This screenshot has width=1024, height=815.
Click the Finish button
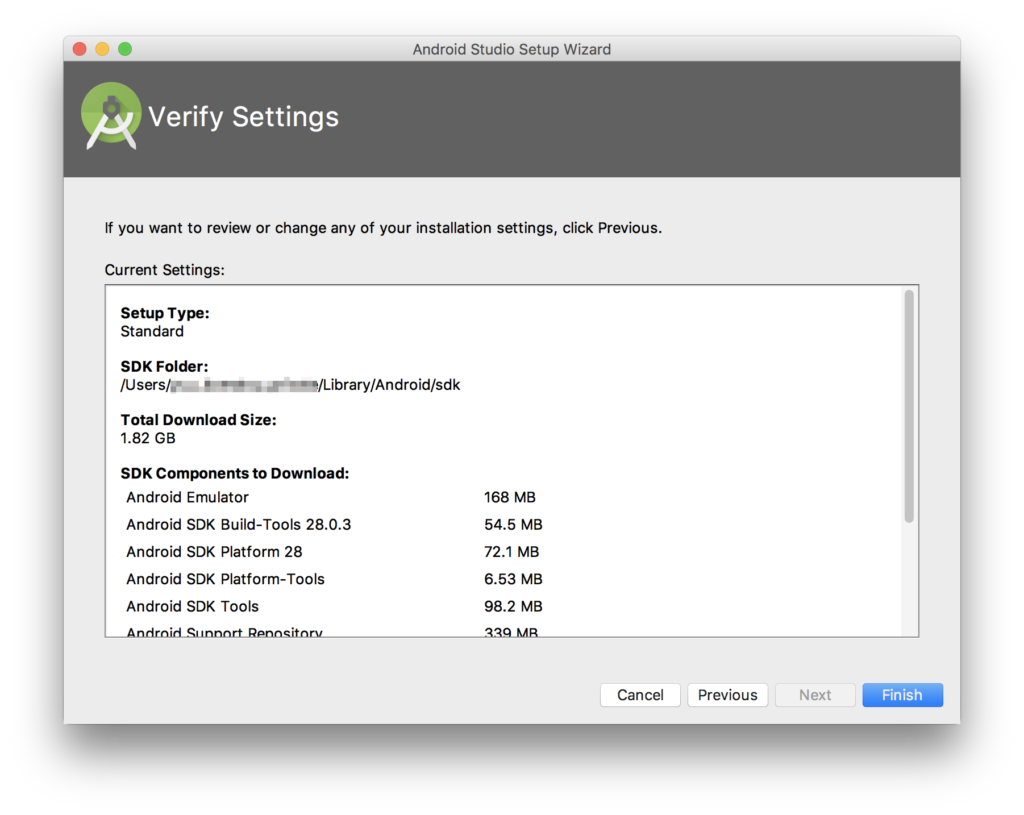pos(902,695)
